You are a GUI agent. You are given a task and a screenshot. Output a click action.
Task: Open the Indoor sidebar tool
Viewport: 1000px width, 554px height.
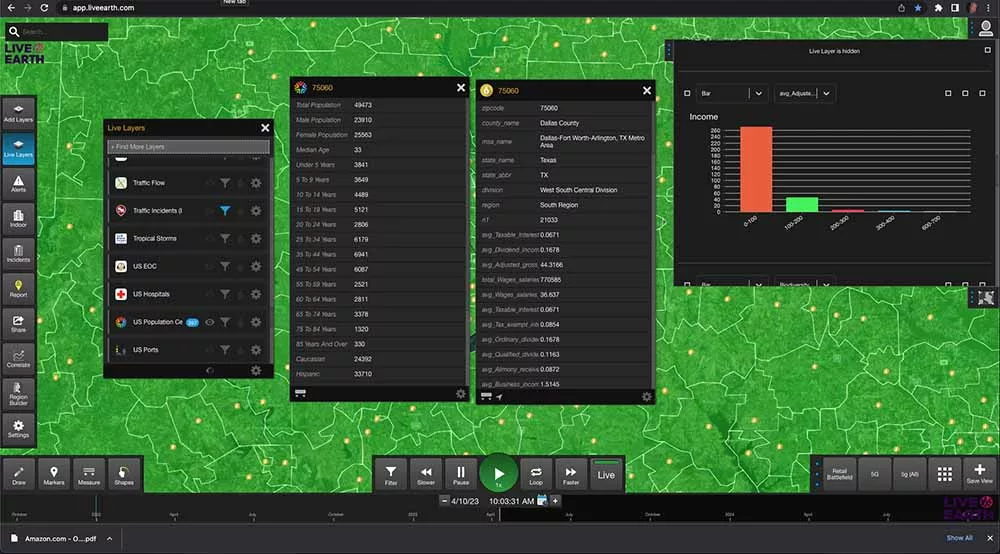(18, 219)
